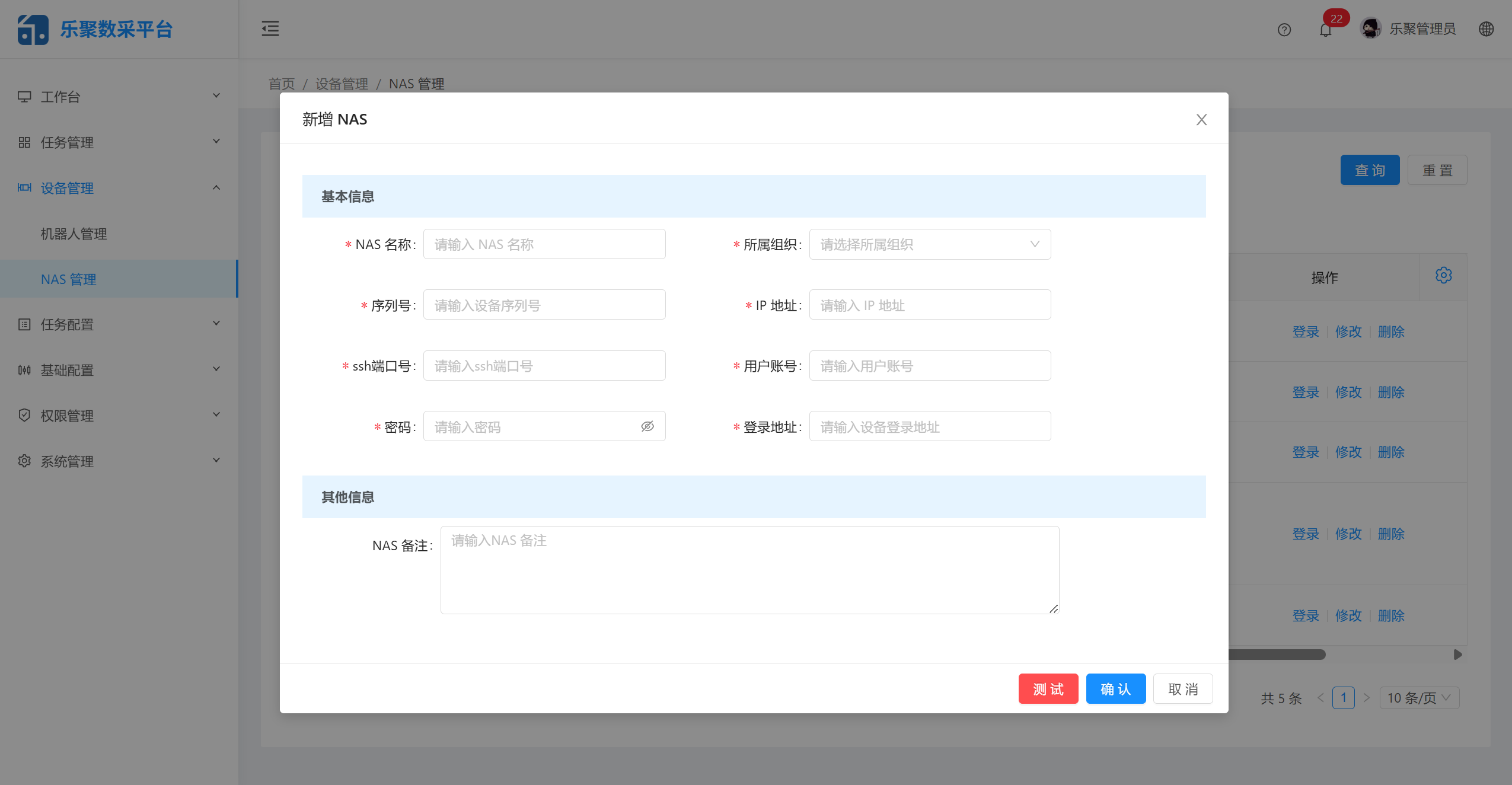Click the red 测试 test button

point(1047,688)
